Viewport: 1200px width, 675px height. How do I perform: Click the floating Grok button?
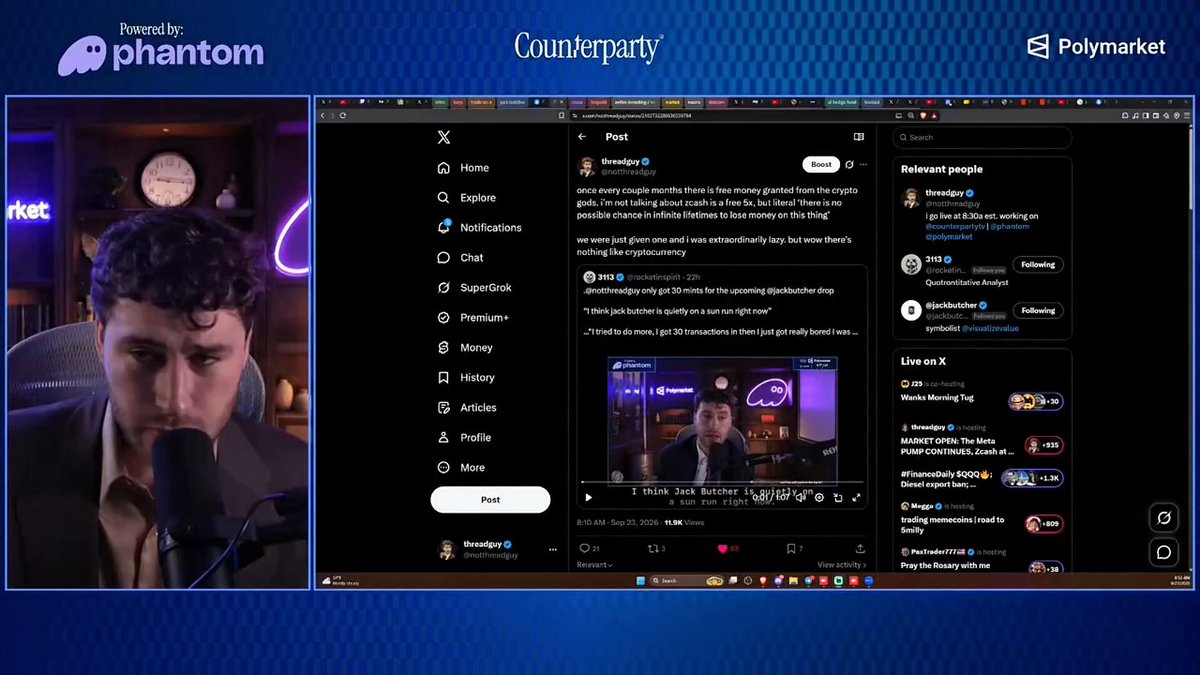(x=1164, y=518)
